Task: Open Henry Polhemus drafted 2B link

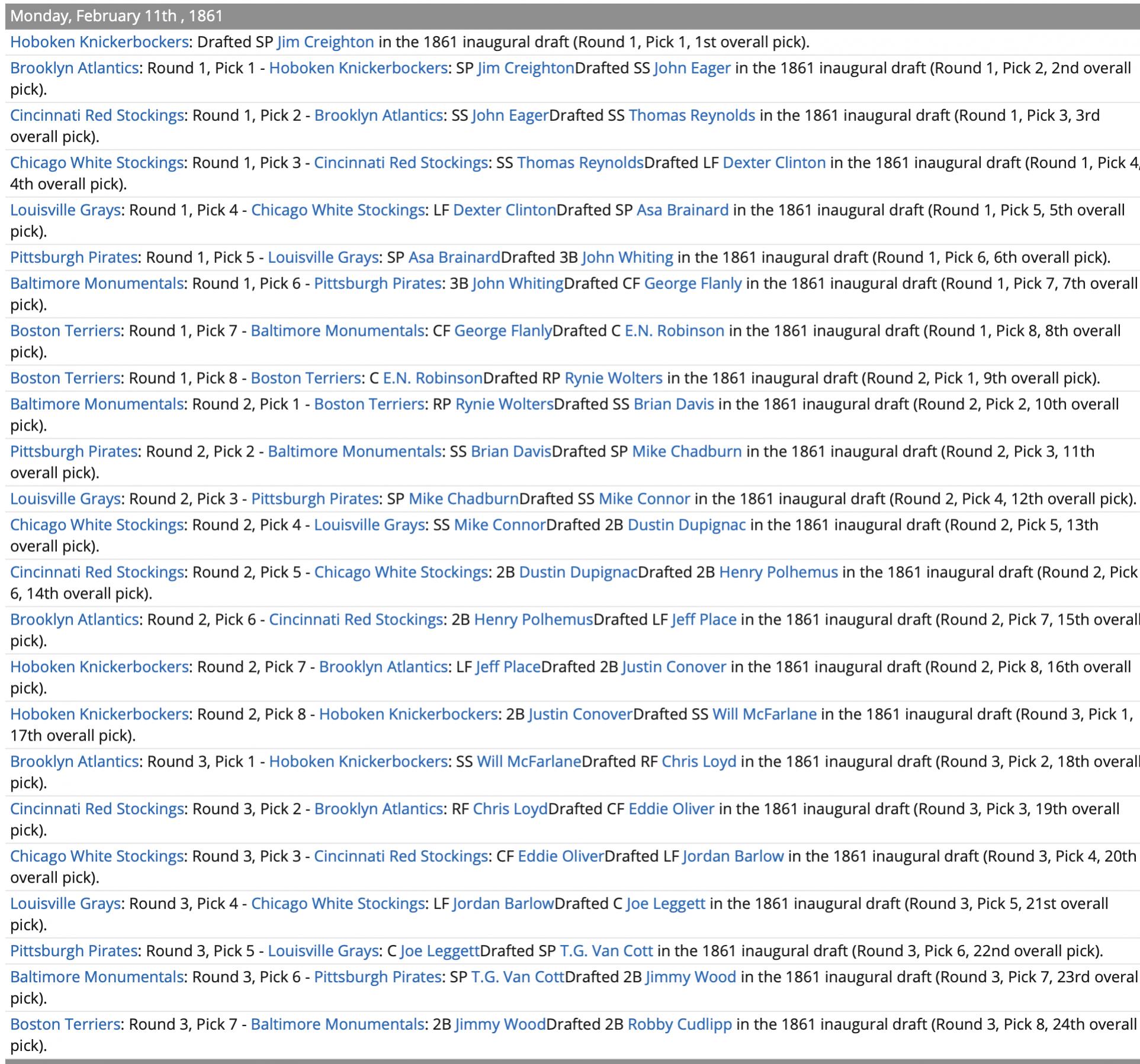Action: (778, 573)
